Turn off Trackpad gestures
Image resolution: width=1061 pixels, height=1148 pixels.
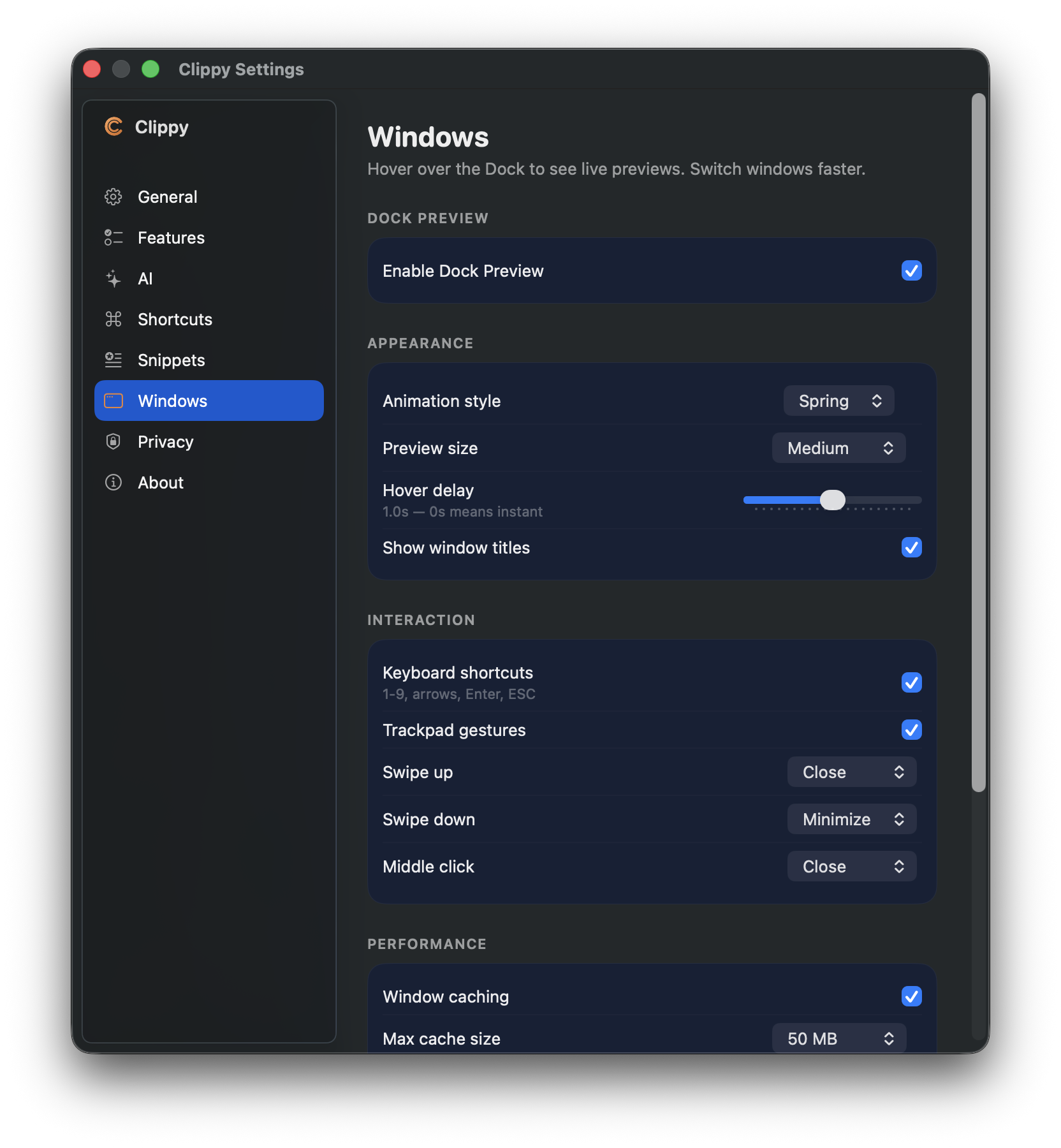pyautogui.click(x=912, y=730)
